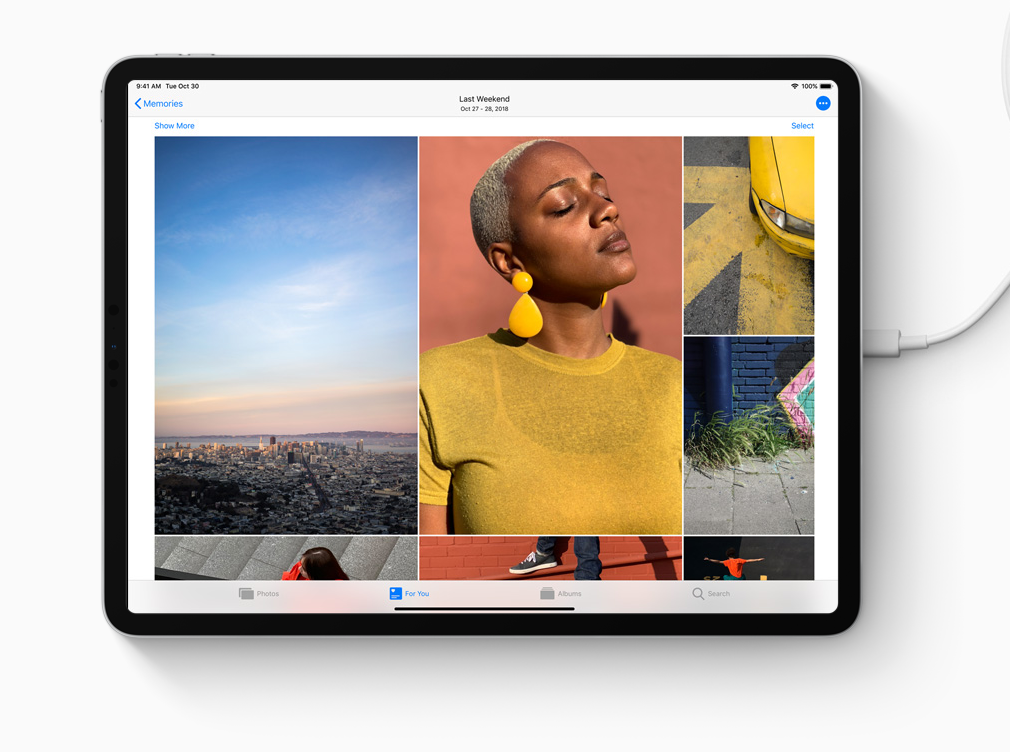Tap the Tue Oct 30 date in status bar

pyautogui.click(x=182, y=86)
